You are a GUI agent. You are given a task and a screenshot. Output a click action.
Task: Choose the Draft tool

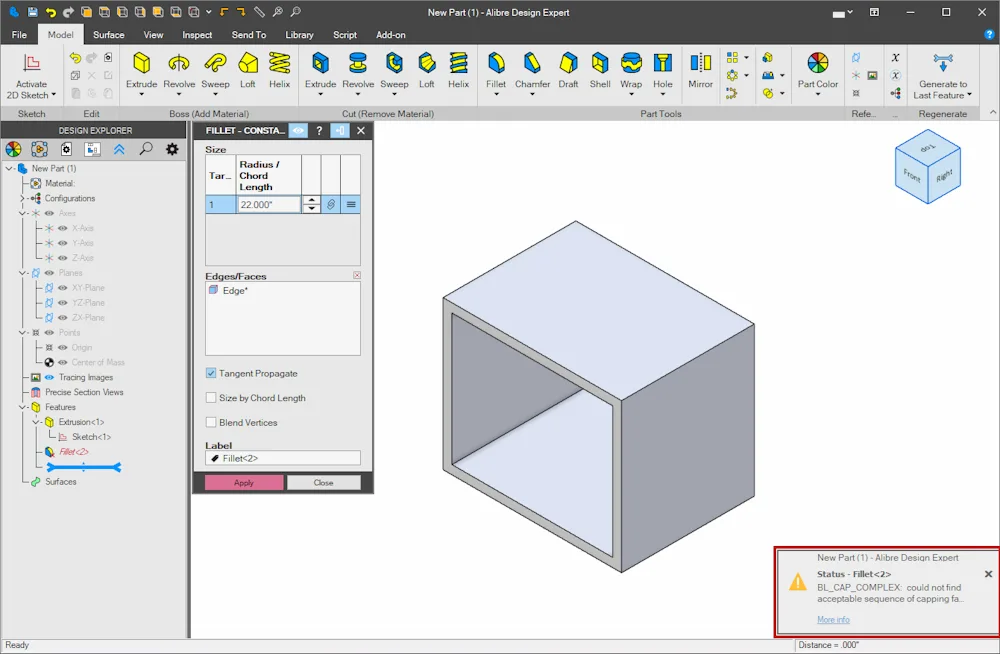tap(568, 70)
